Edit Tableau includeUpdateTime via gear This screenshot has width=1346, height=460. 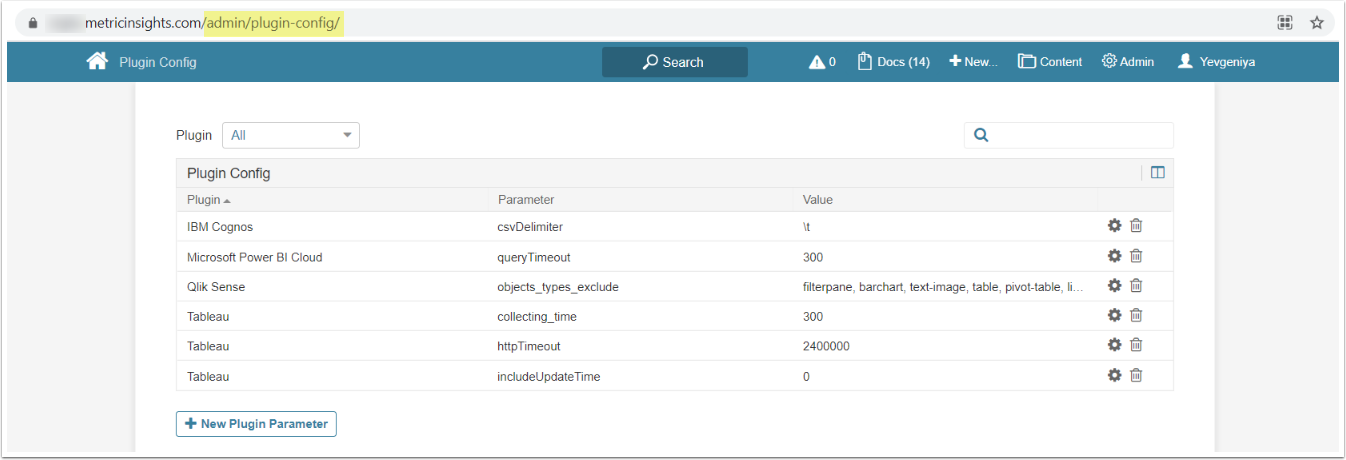(1114, 376)
